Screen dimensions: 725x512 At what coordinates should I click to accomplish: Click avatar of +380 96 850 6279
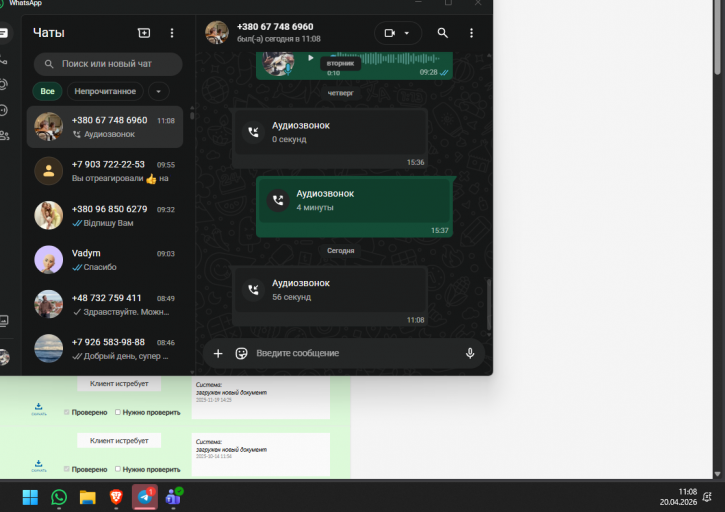click(x=49, y=216)
